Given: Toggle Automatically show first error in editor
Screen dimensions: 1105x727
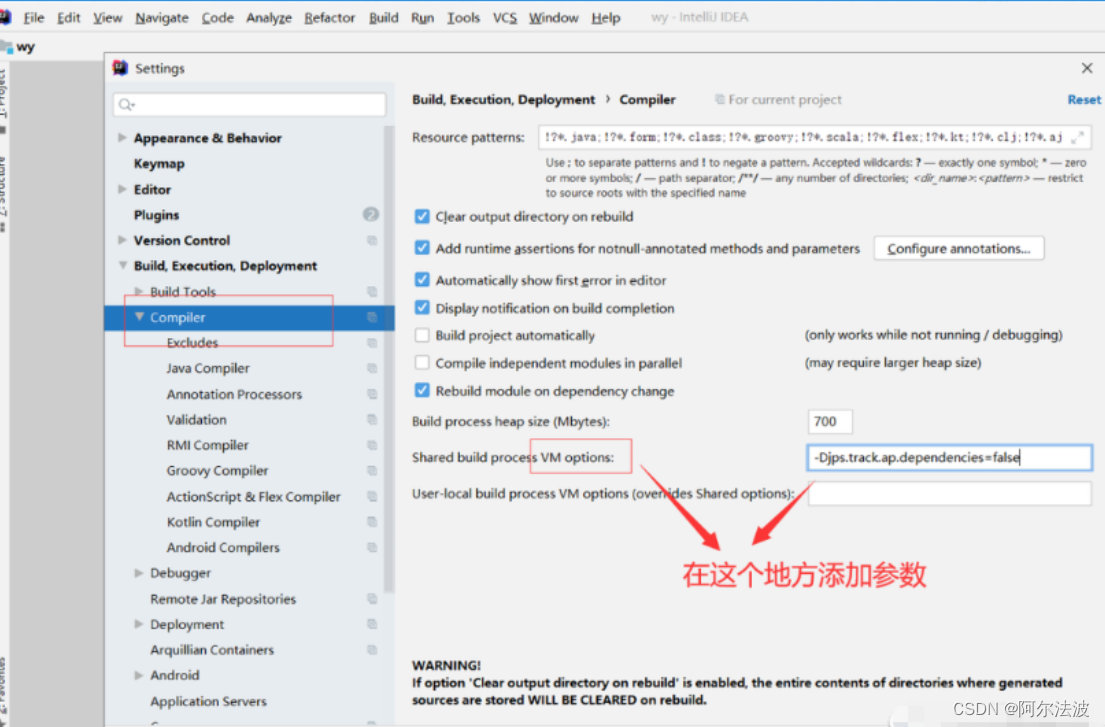Looking at the screenshot, I should tap(421, 280).
